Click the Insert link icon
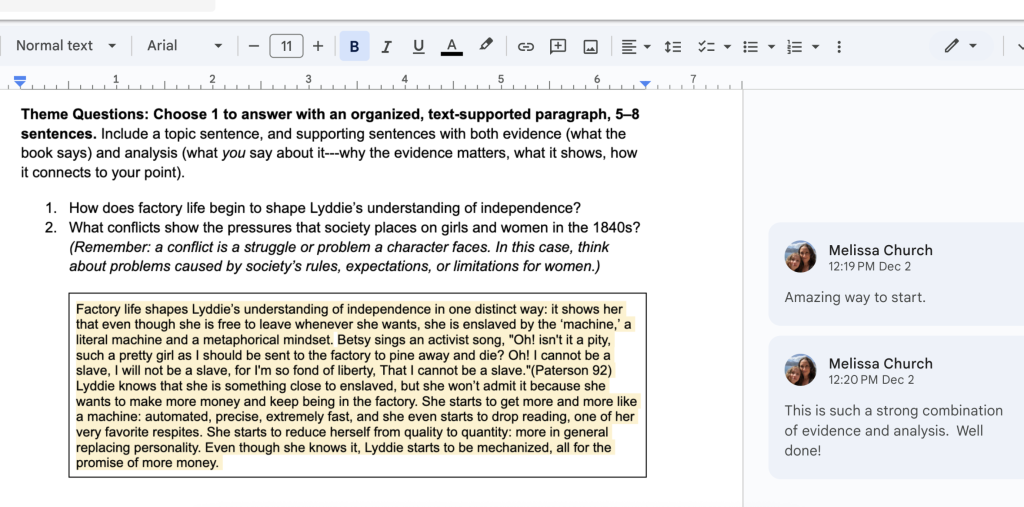Image resolution: width=1024 pixels, height=507 pixels. pyautogui.click(x=525, y=46)
